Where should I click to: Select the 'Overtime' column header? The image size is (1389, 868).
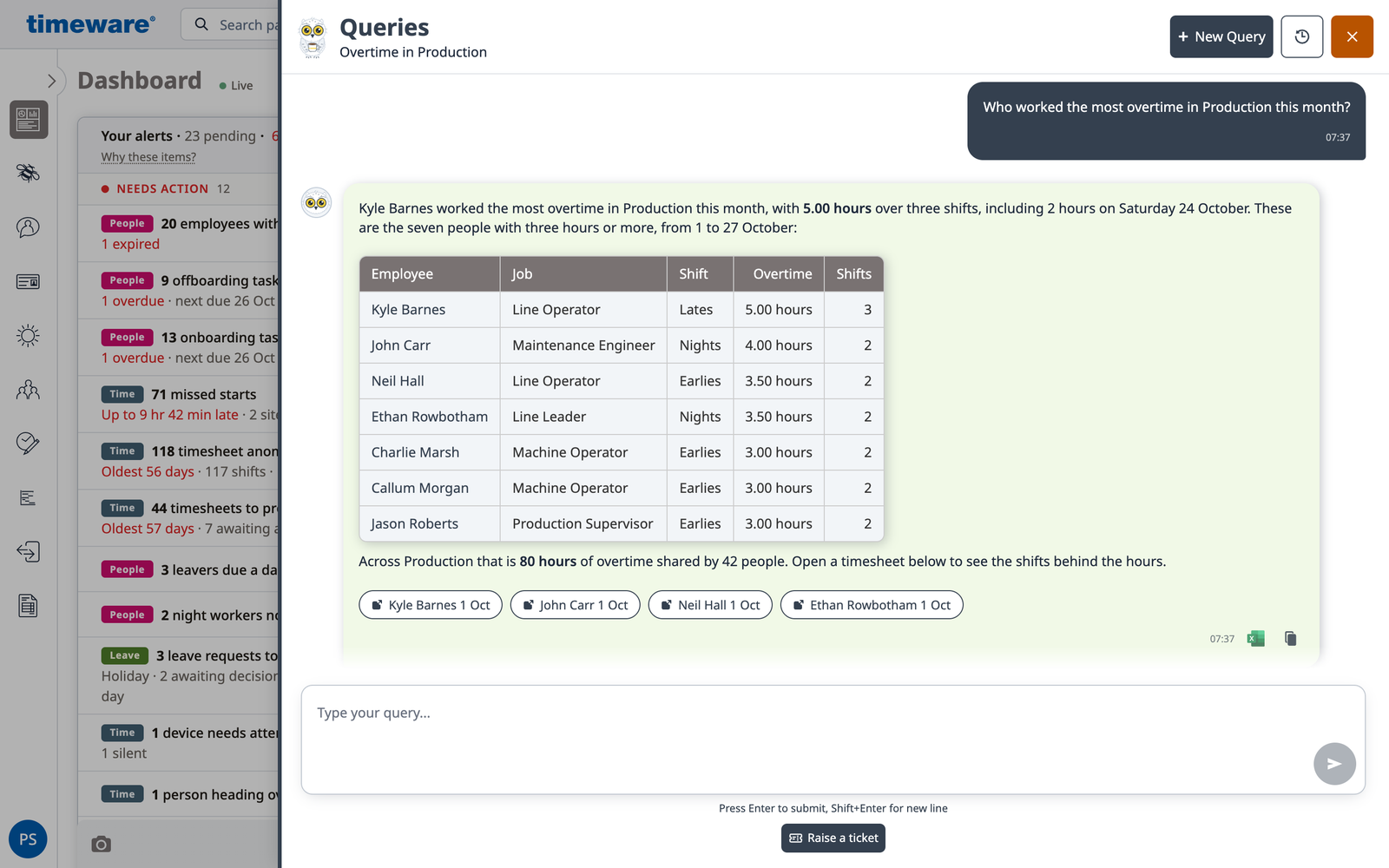click(779, 274)
